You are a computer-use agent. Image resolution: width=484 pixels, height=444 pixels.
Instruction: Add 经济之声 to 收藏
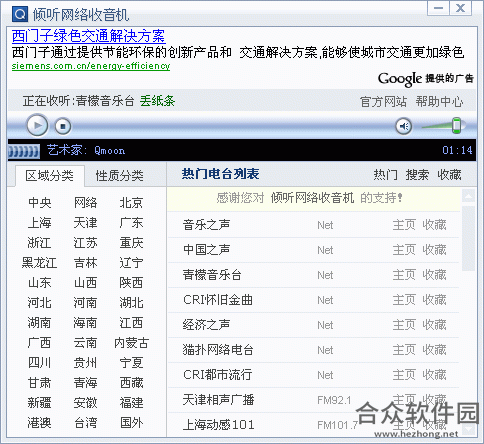point(434,325)
